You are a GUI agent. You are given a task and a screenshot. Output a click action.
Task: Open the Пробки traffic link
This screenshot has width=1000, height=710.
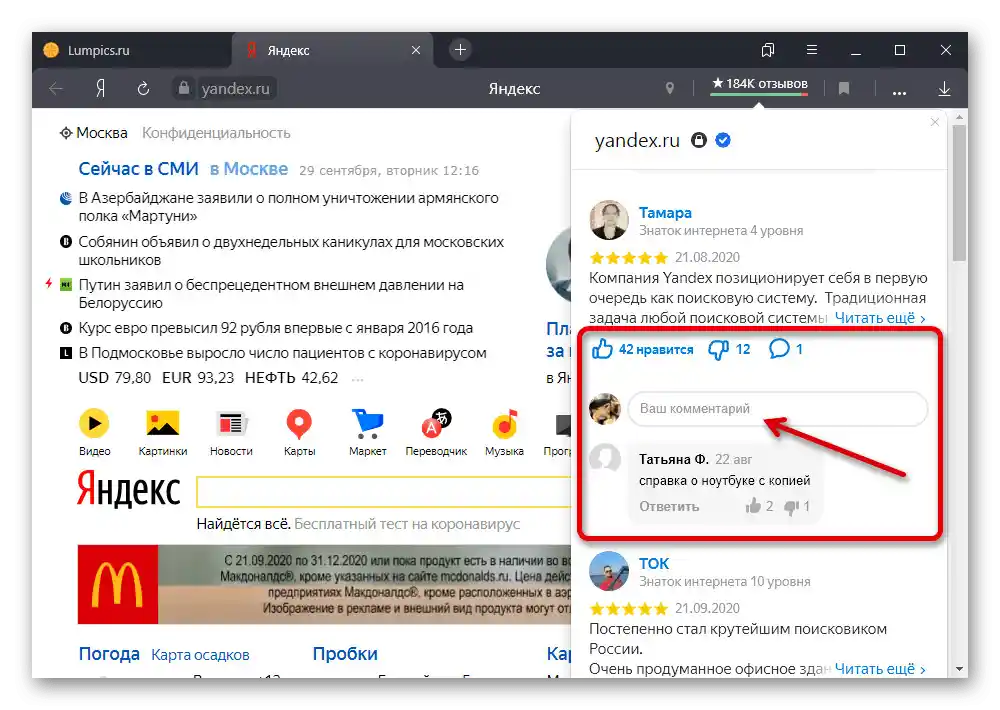(x=345, y=654)
